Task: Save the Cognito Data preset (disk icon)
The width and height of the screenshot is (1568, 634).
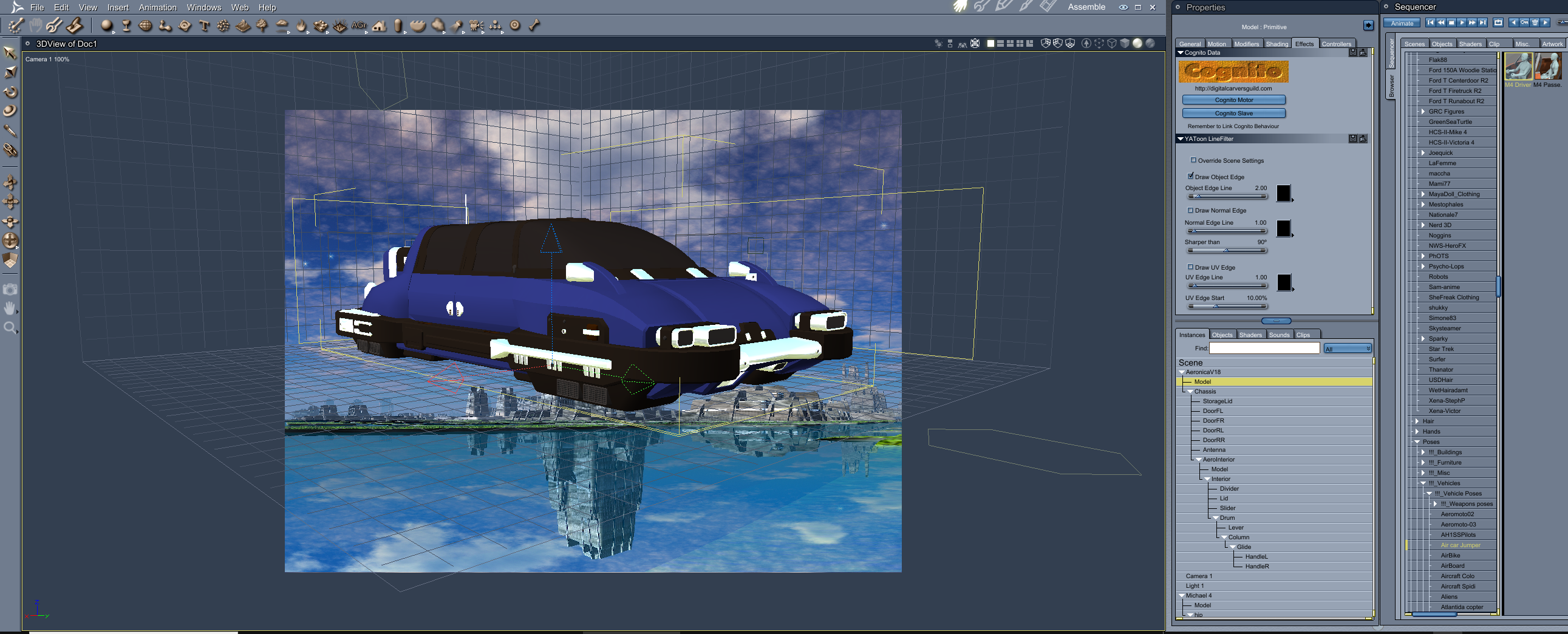Action: 1352,53
